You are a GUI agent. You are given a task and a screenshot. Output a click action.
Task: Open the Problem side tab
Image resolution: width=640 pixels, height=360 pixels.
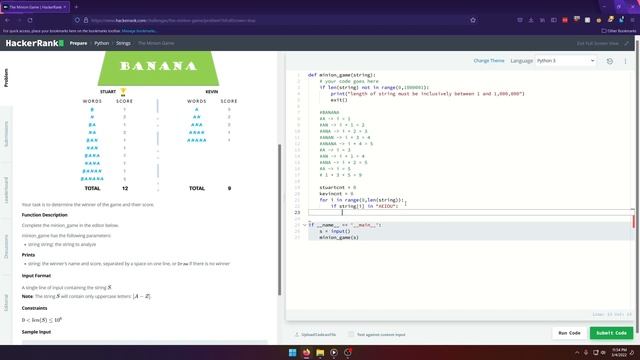point(6,78)
